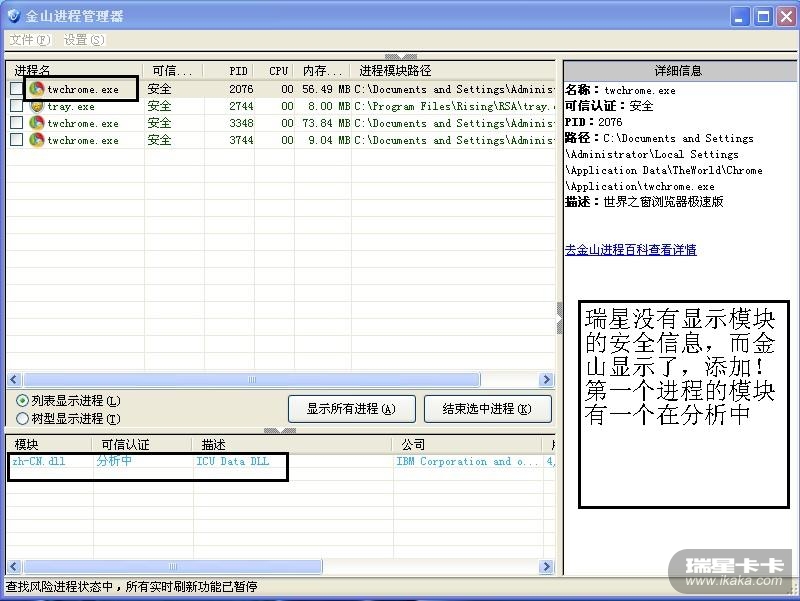The image size is (800, 601).
Task: Click the 详细信息 panel header
Action: 680,71
